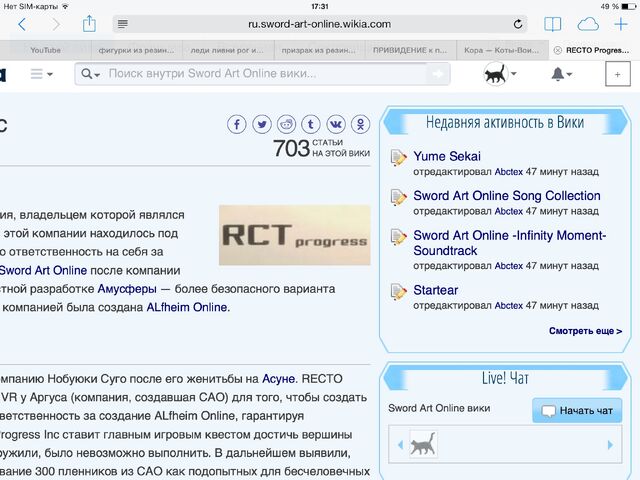Switch to the Кора — Коты-Вои... tab
The image size is (640, 480).
coord(501,50)
